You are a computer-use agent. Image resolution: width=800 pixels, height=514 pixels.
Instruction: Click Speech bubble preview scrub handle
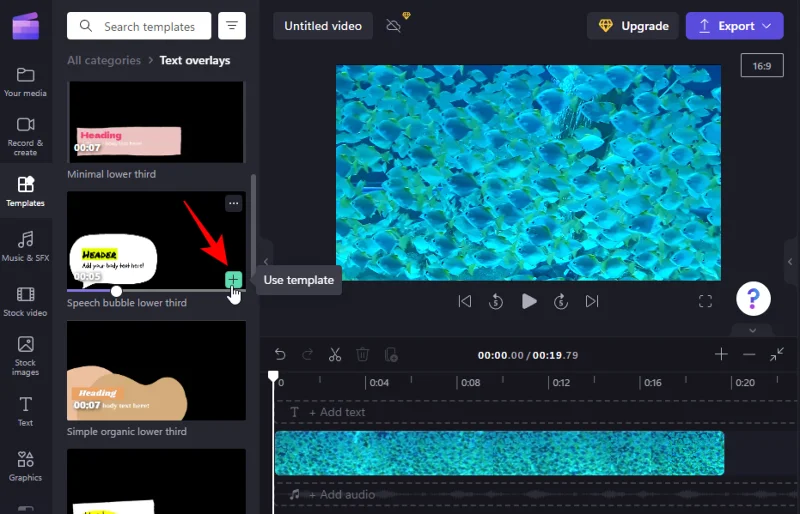pos(116,291)
